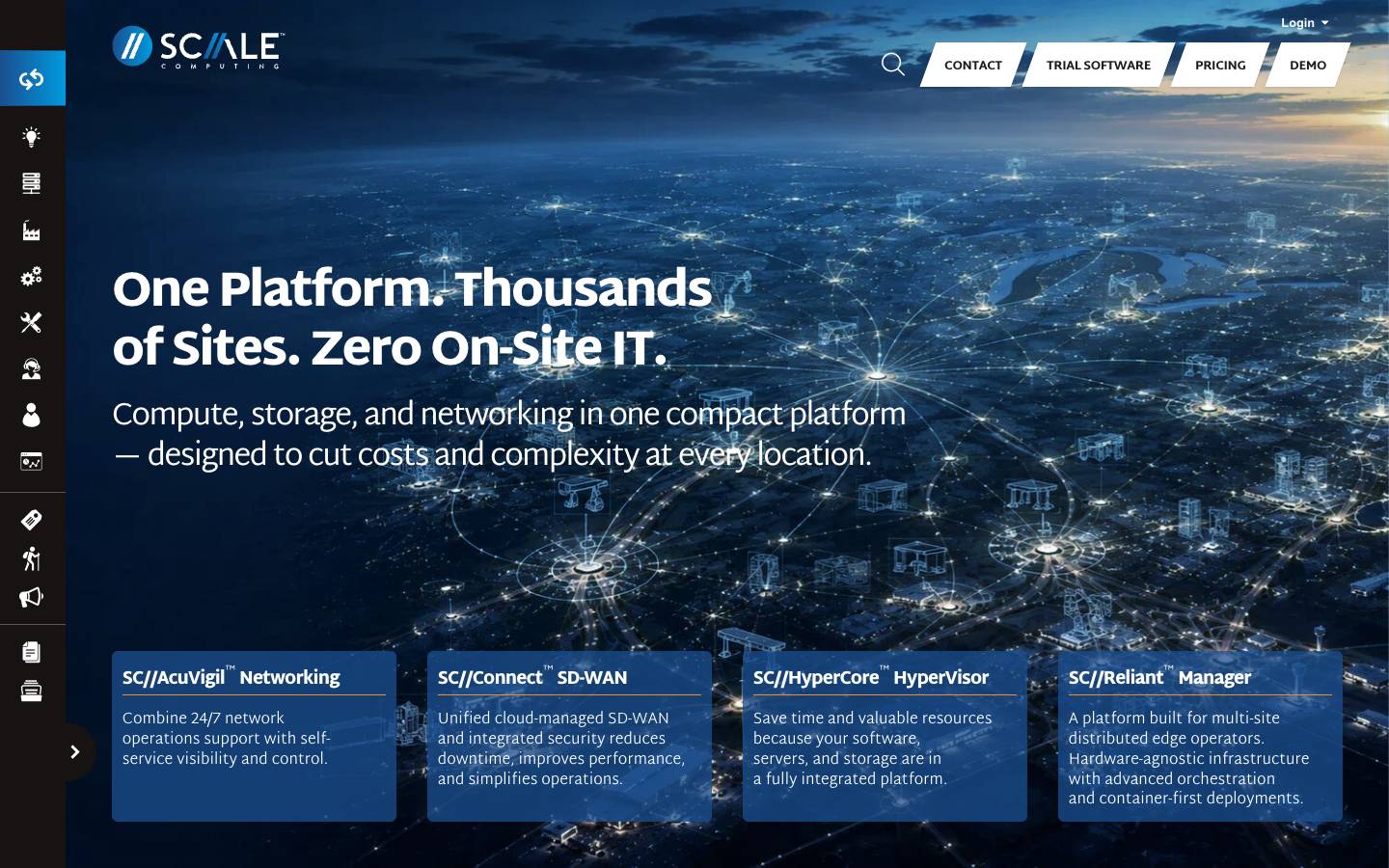The image size is (1389, 868).
Task: Click 'A platform built for multi-site' text
Action: [1189, 758]
